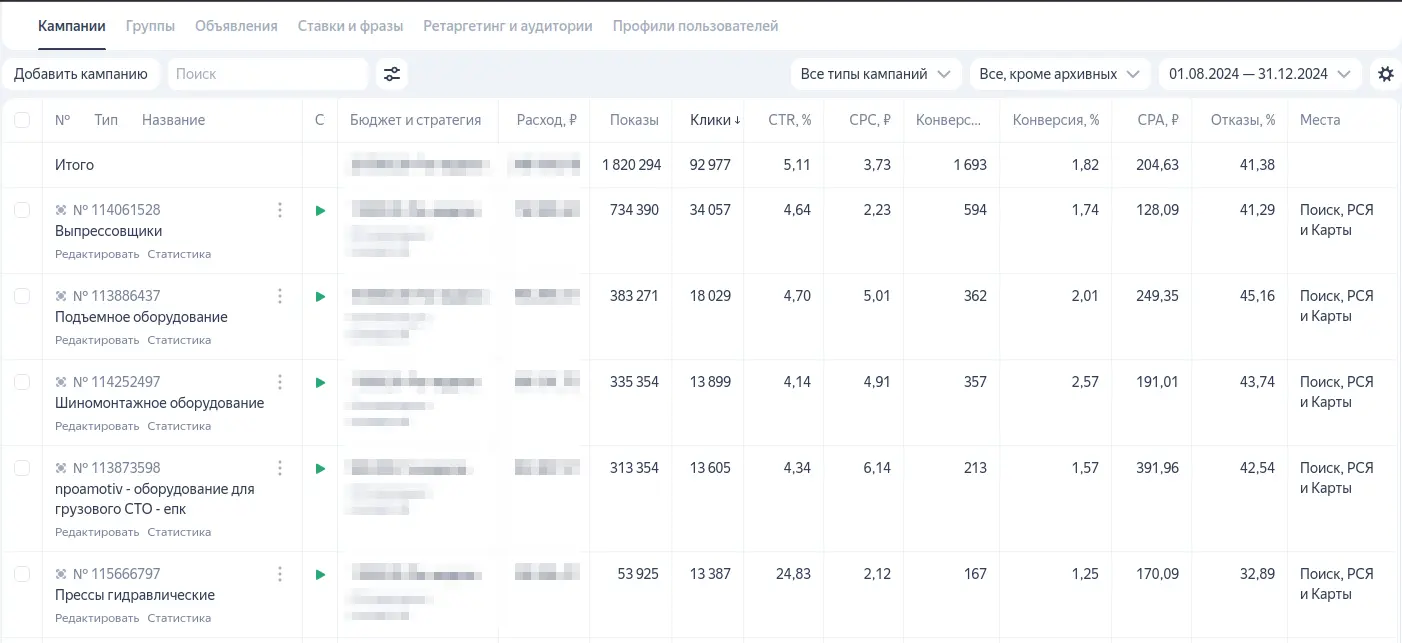Expand the Все типы кампаний dropdown
The width and height of the screenshot is (1402, 643).
click(876, 74)
